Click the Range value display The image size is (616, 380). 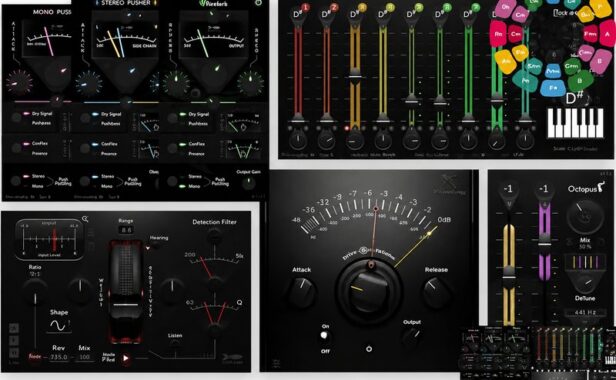coord(126,230)
